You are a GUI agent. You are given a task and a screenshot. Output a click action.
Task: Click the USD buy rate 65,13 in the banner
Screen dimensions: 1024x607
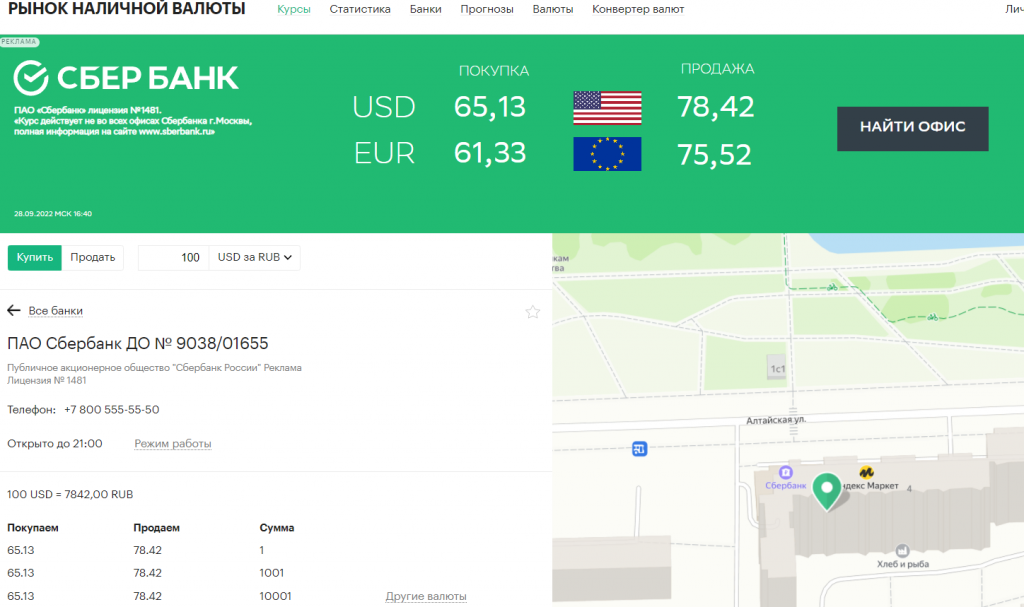point(490,107)
